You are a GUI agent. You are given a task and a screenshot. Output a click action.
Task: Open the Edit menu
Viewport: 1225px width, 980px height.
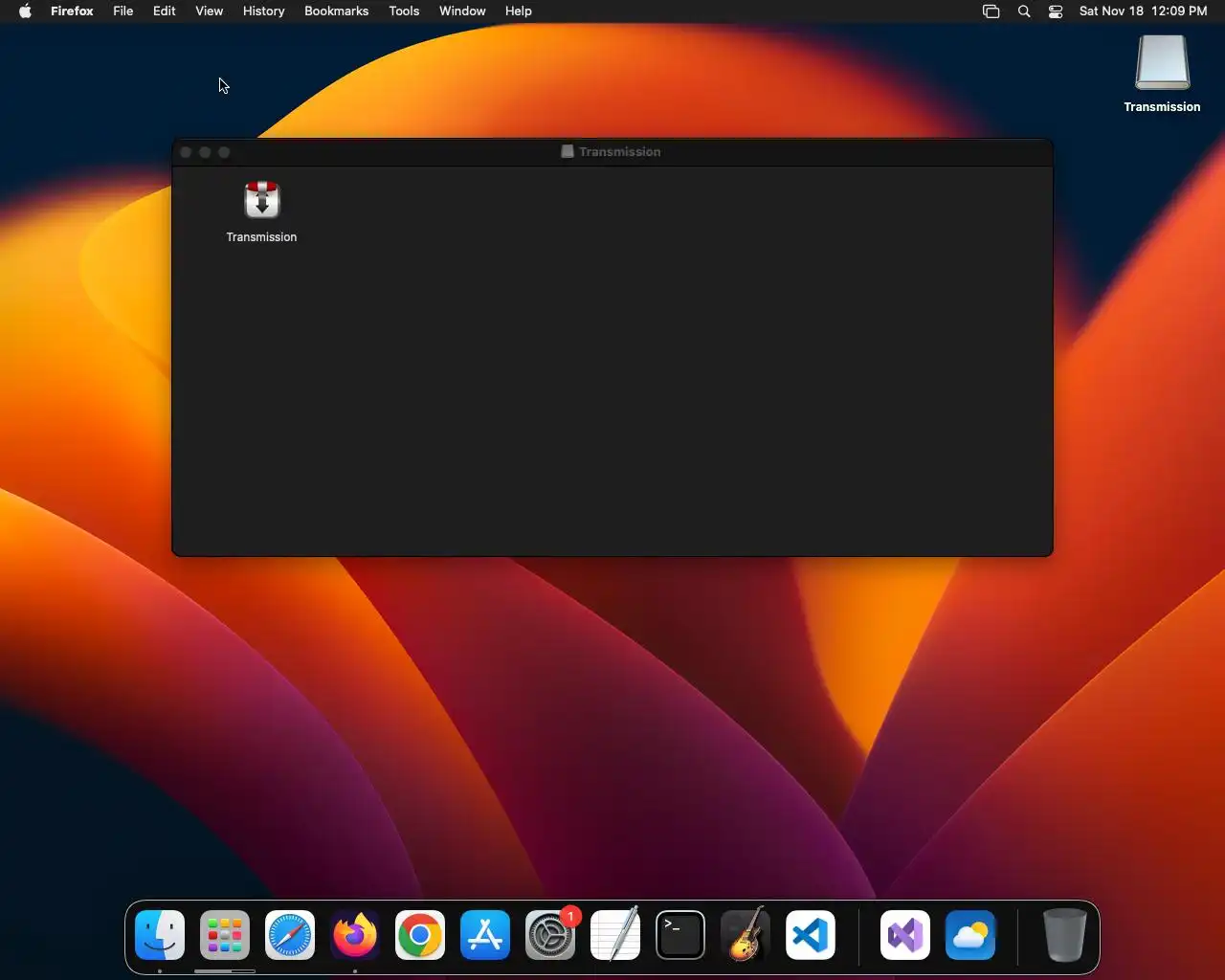pyautogui.click(x=165, y=11)
